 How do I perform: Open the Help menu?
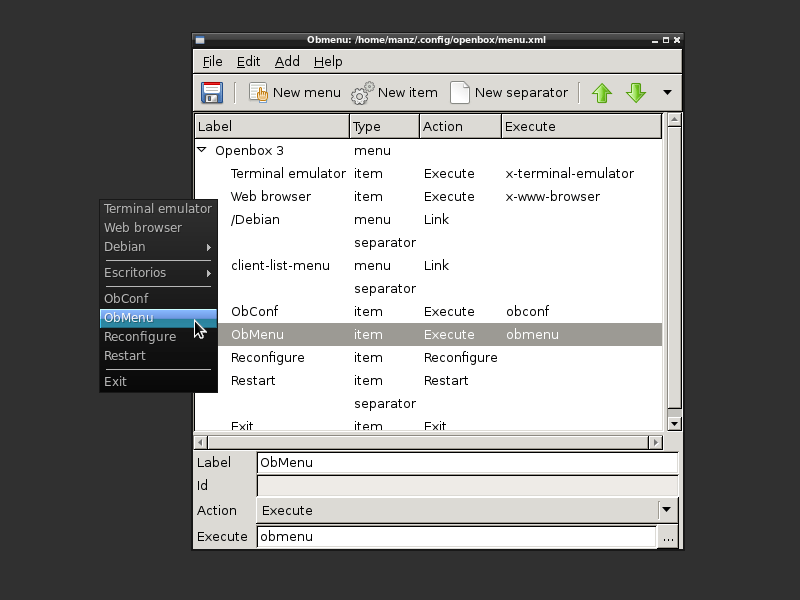click(x=328, y=62)
